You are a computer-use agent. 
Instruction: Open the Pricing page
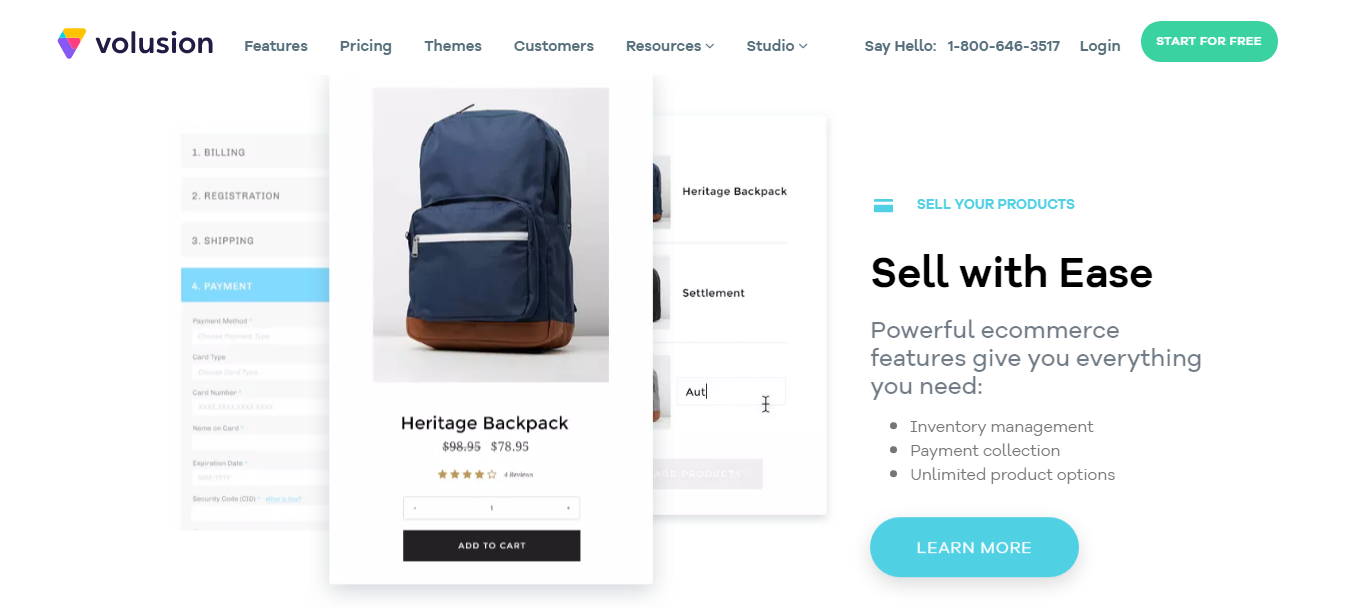tap(366, 46)
